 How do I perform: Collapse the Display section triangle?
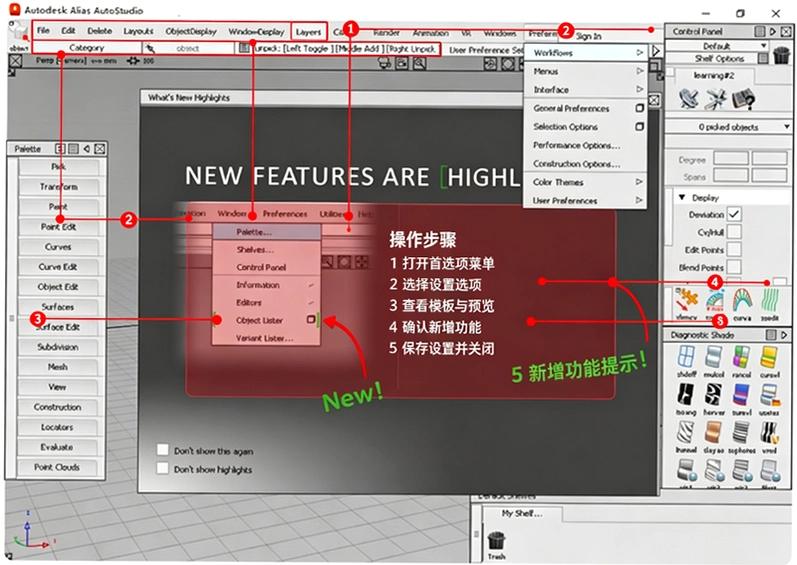tap(682, 197)
